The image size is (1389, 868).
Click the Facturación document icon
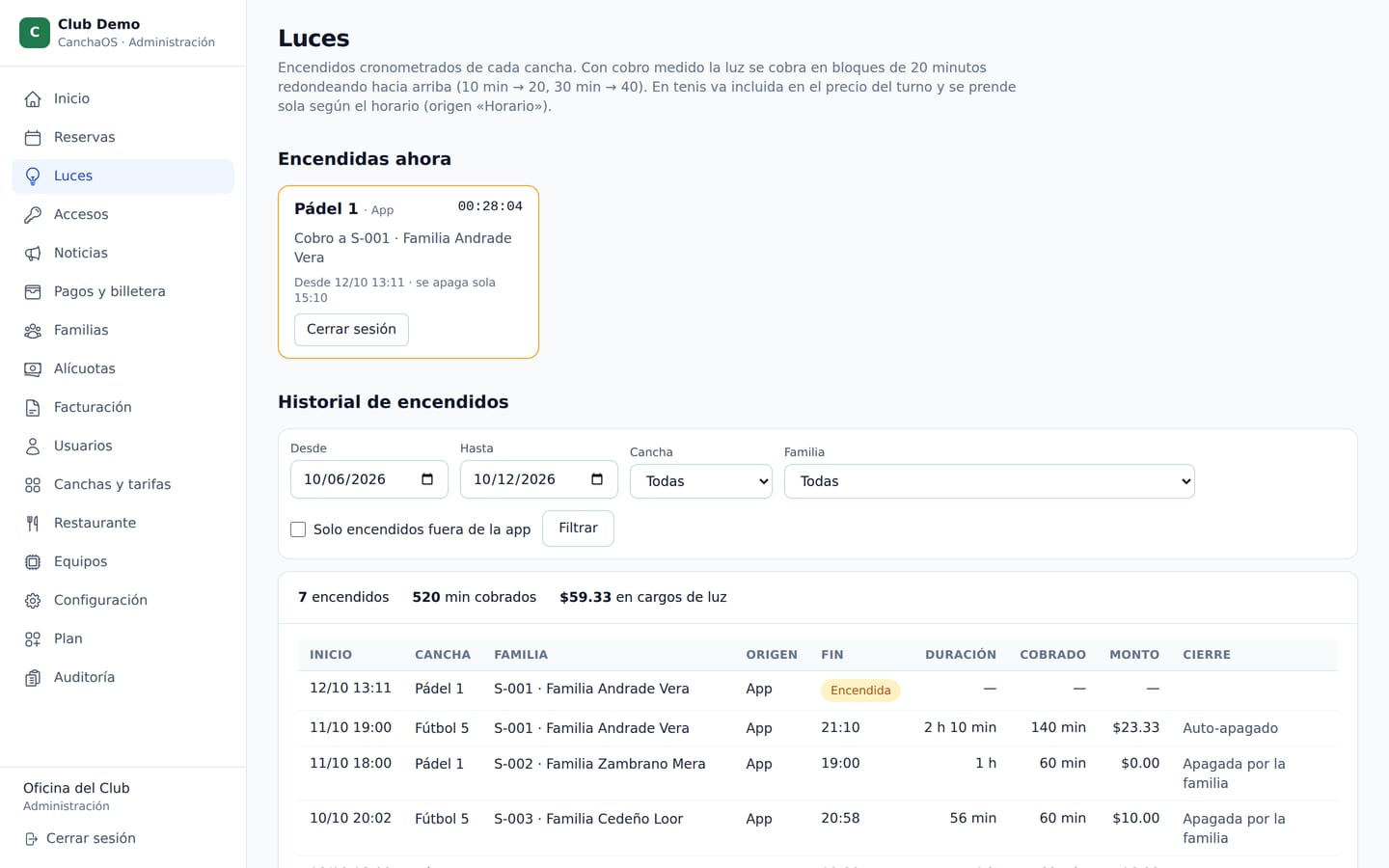(33, 407)
